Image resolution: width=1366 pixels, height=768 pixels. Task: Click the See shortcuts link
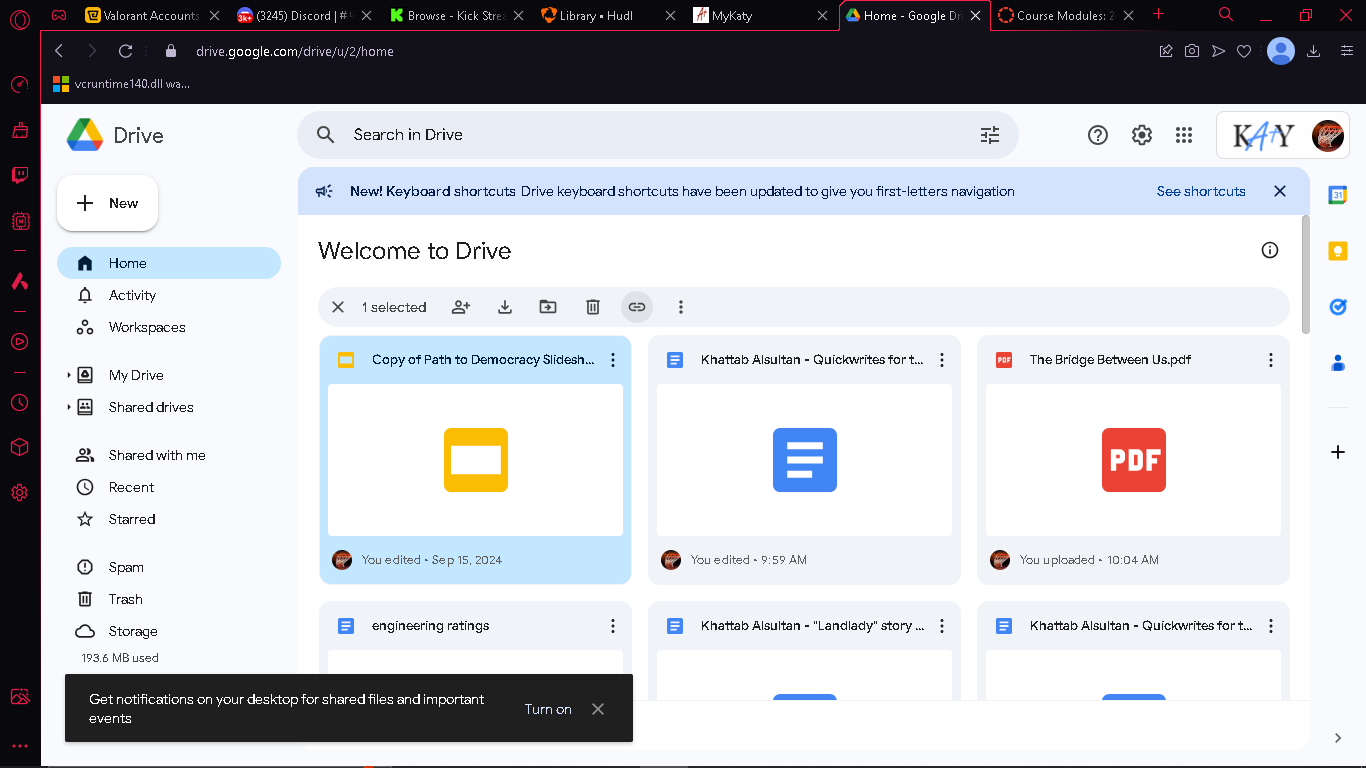(1201, 191)
